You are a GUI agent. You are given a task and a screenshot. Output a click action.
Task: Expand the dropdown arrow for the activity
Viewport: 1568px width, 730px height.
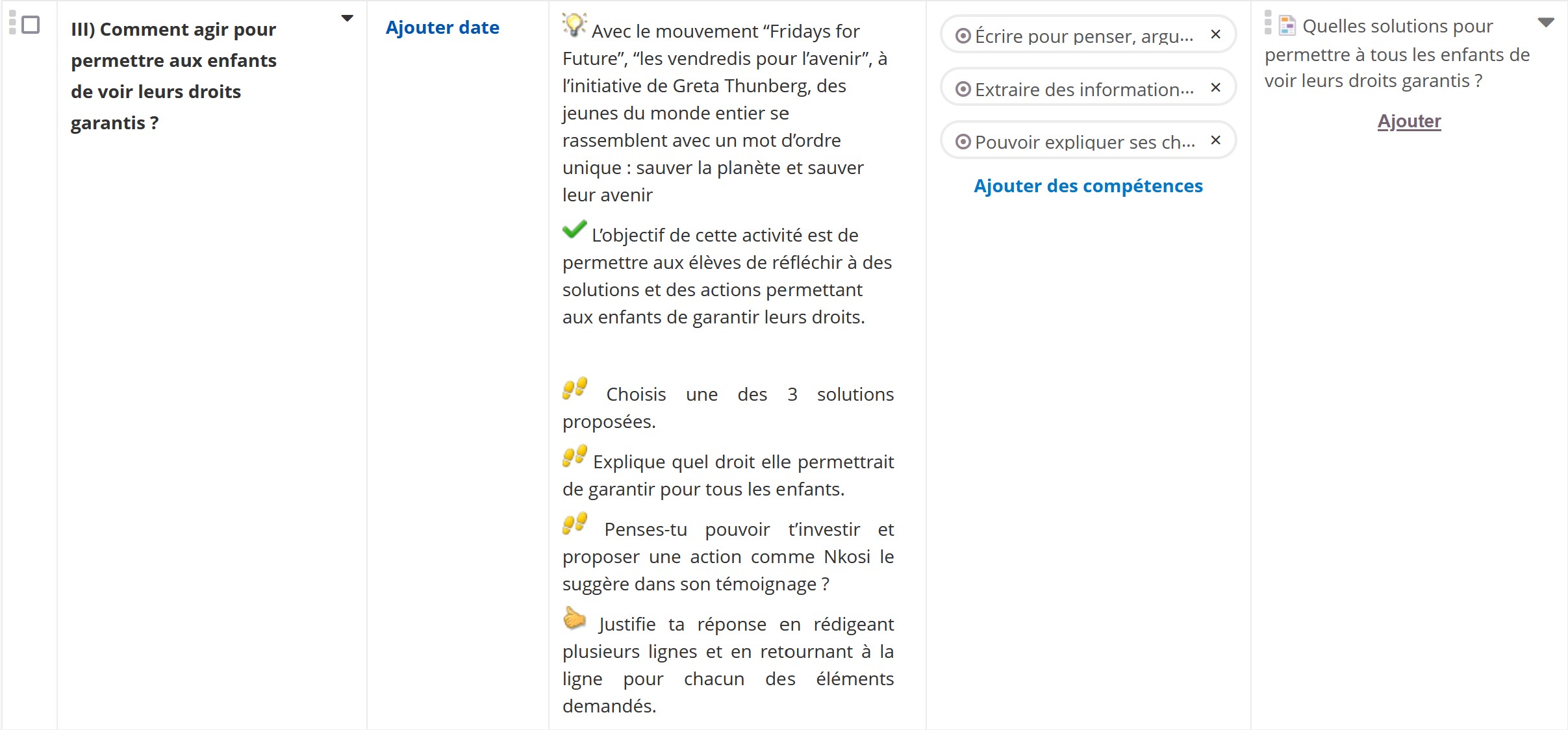click(x=1546, y=23)
